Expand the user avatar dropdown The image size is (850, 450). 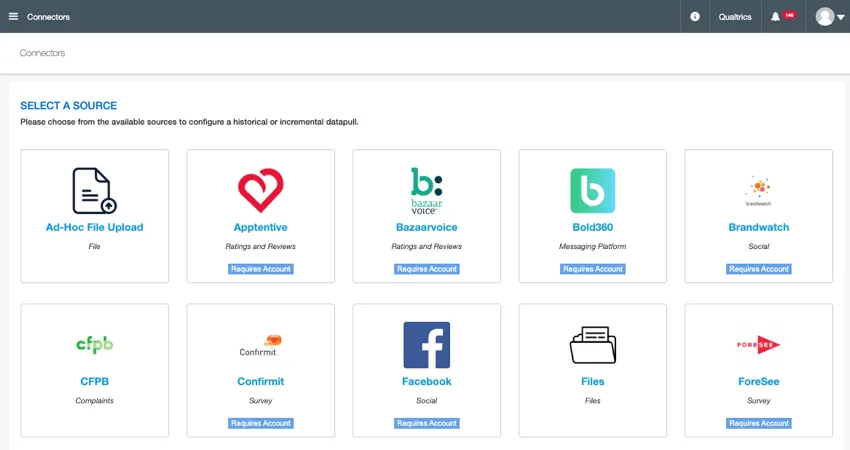click(x=830, y=17)
